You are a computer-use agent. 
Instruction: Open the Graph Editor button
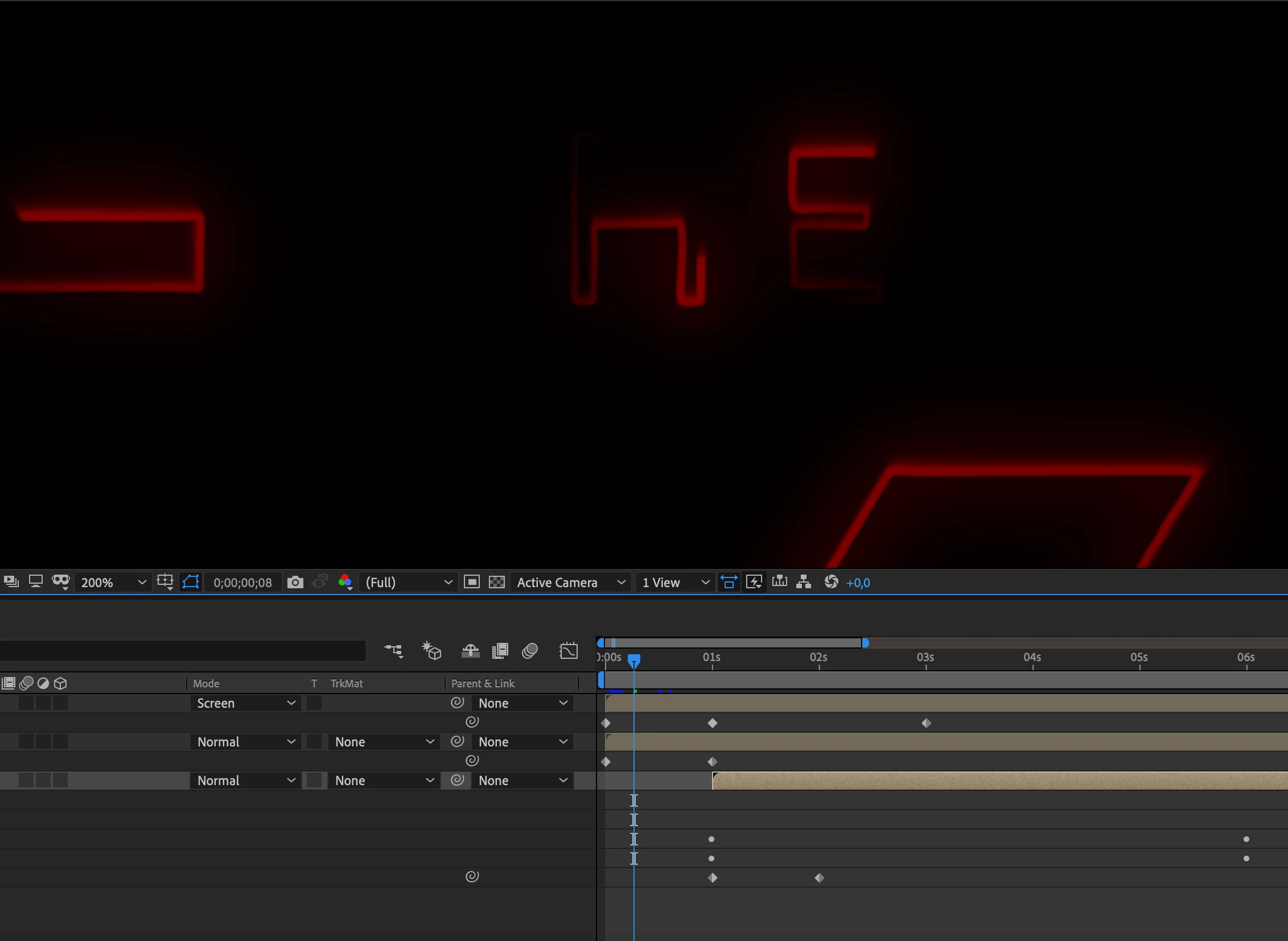[568, 650]
